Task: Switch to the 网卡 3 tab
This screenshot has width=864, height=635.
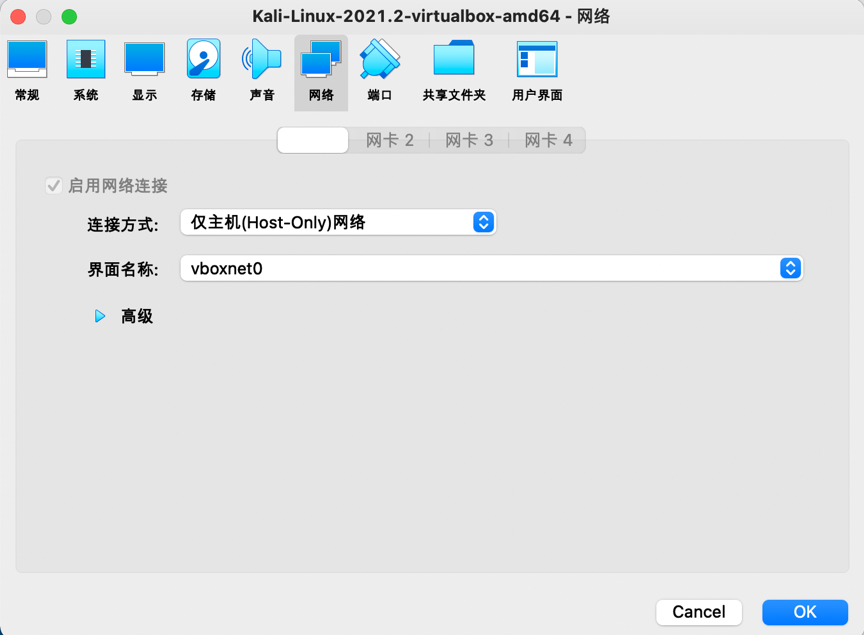Action: 469,140
